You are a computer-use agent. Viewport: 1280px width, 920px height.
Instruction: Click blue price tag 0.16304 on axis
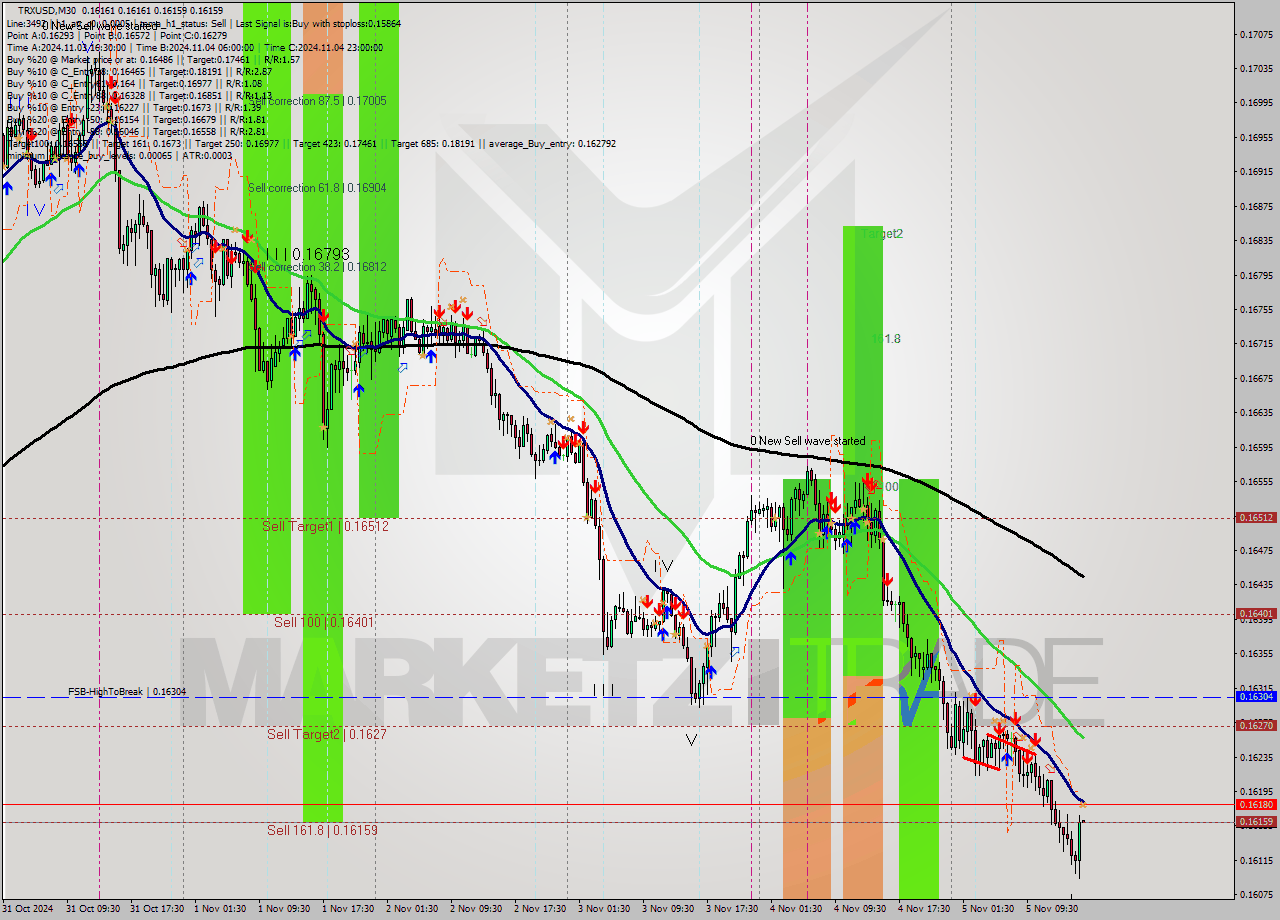point(1256,697)
